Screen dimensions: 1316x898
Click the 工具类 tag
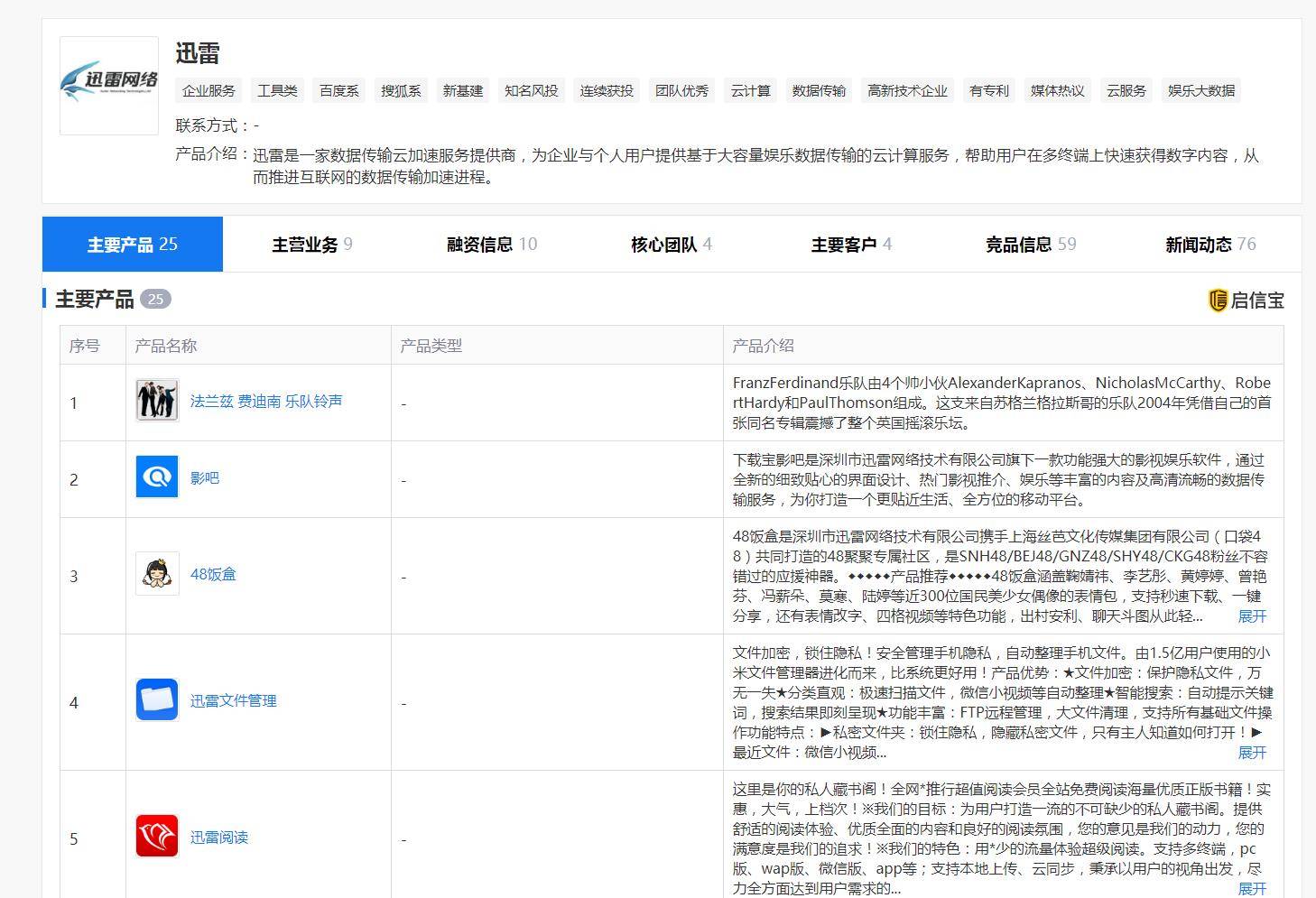click(277, 90)
